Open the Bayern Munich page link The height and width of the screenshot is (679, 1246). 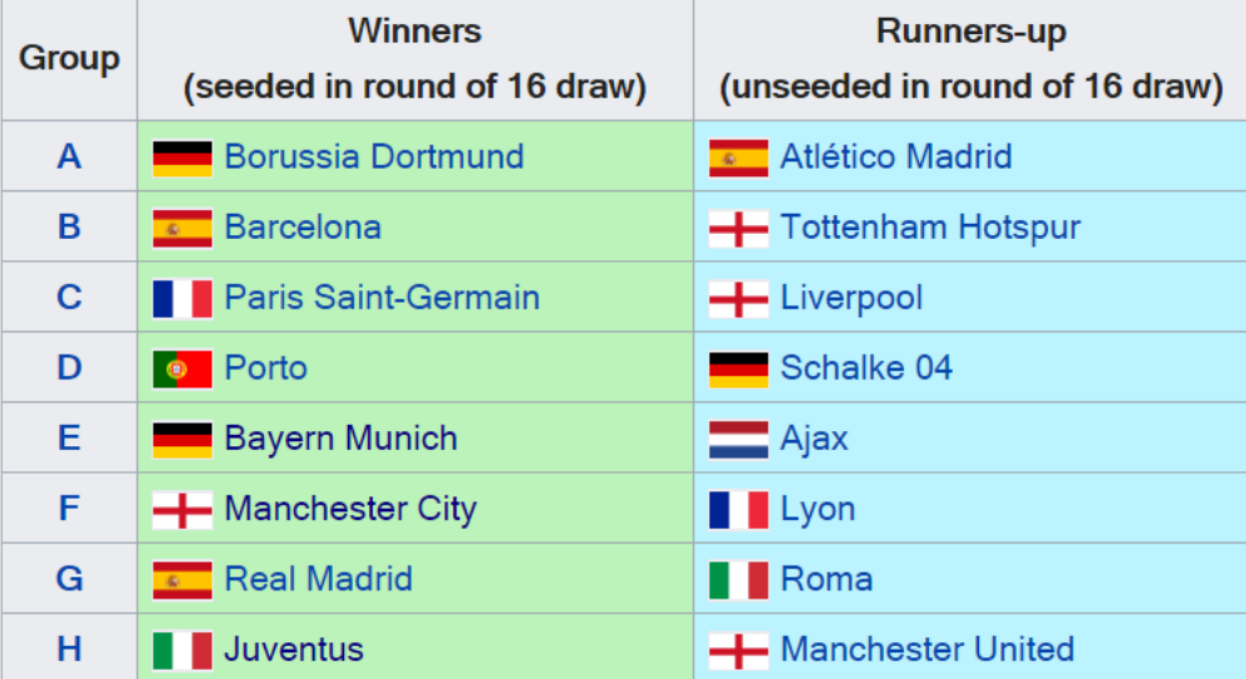[340, 439]
